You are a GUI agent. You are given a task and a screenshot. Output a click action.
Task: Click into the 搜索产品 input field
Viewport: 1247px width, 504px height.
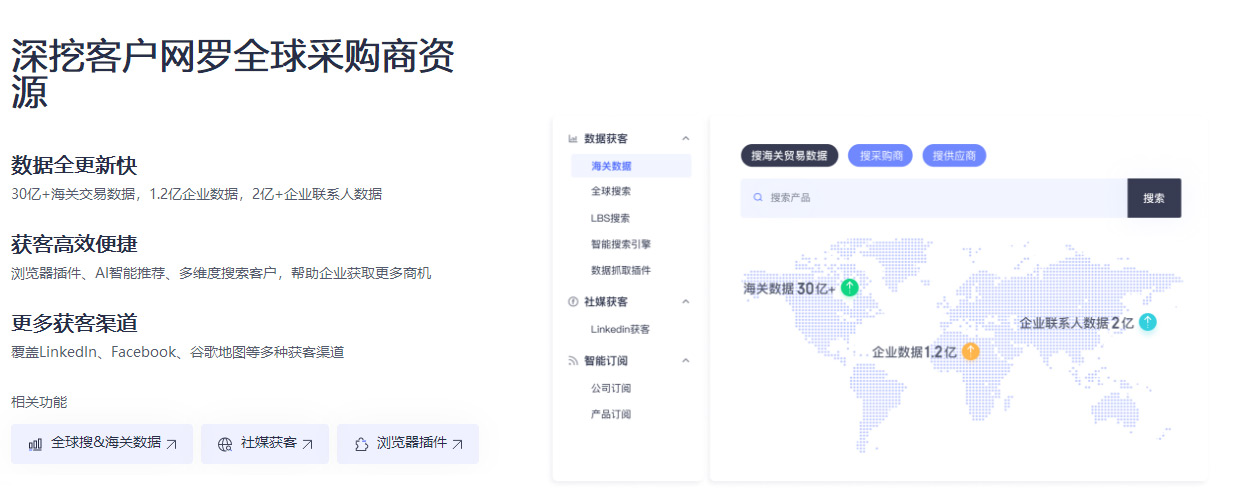[940, 198]
